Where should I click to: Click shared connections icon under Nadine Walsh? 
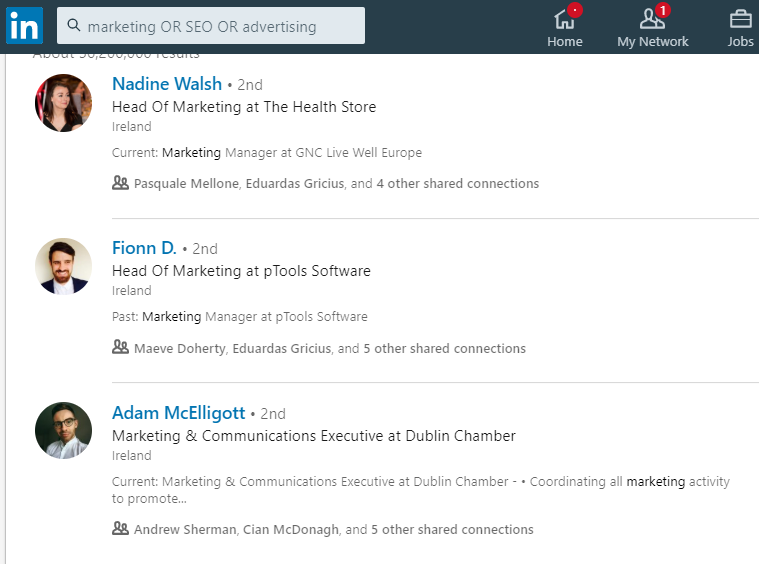pos(121,183)
